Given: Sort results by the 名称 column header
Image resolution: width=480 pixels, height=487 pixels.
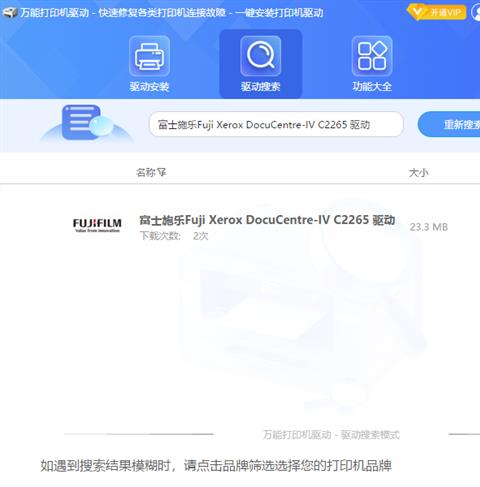Looking at the screenshot, I should 146,172.
